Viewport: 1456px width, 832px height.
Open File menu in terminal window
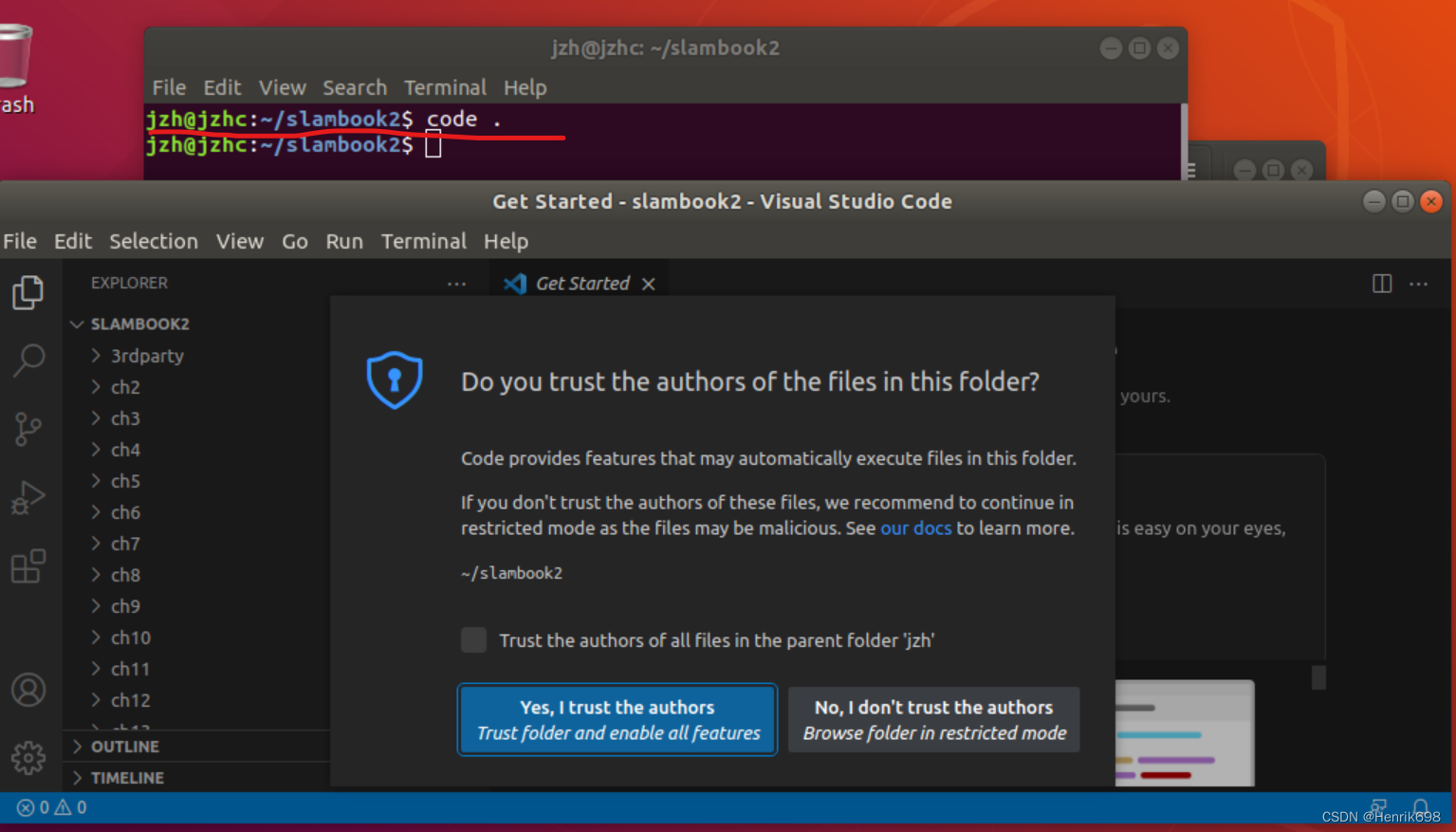coord(170,87)
